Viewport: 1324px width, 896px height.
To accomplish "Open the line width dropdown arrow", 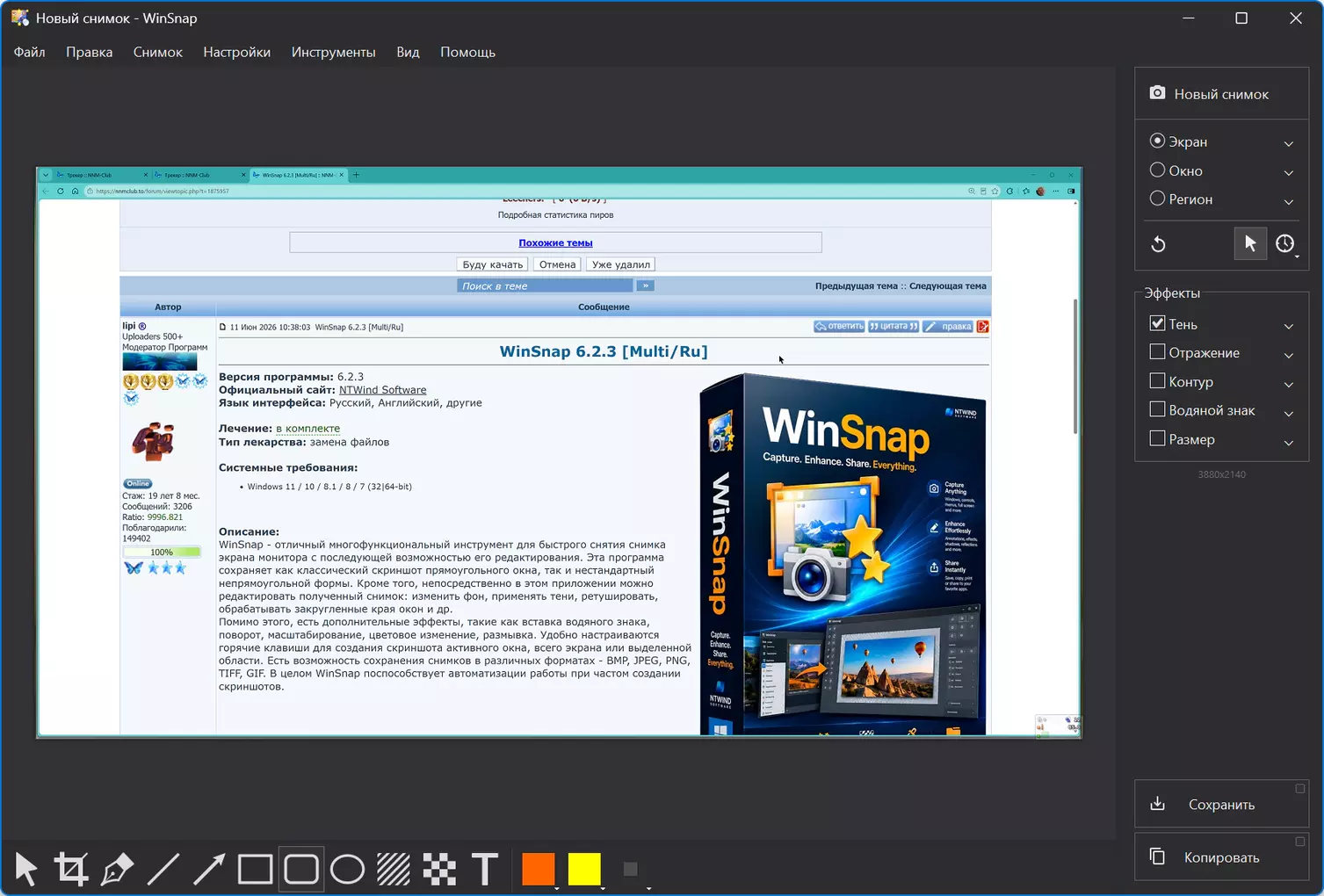I will click(648, 888).
